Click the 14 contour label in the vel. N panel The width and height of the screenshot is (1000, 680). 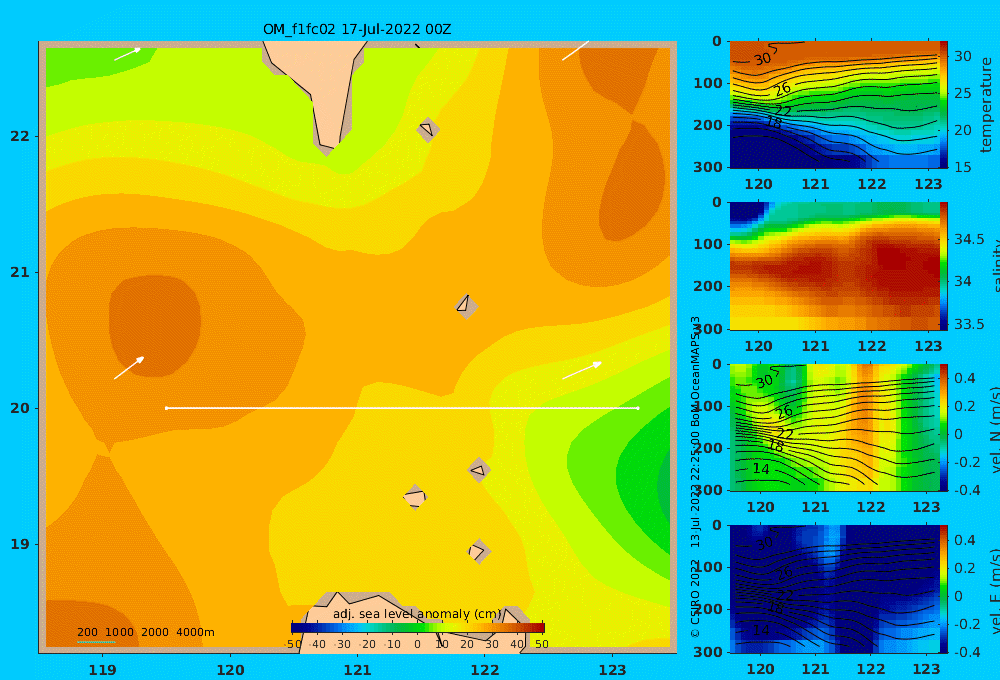coord(761,469)
